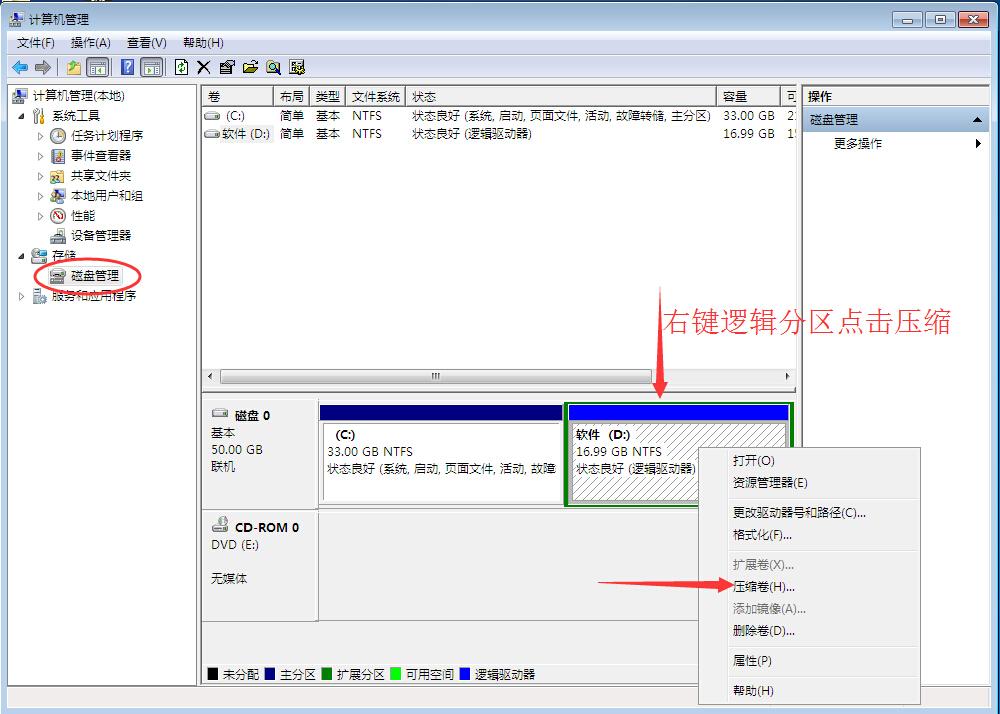This screenshot has height=714, width=1000.
Task: Click the volume list horizontal scrollbar thumb
Action: [x=436, y=376]
